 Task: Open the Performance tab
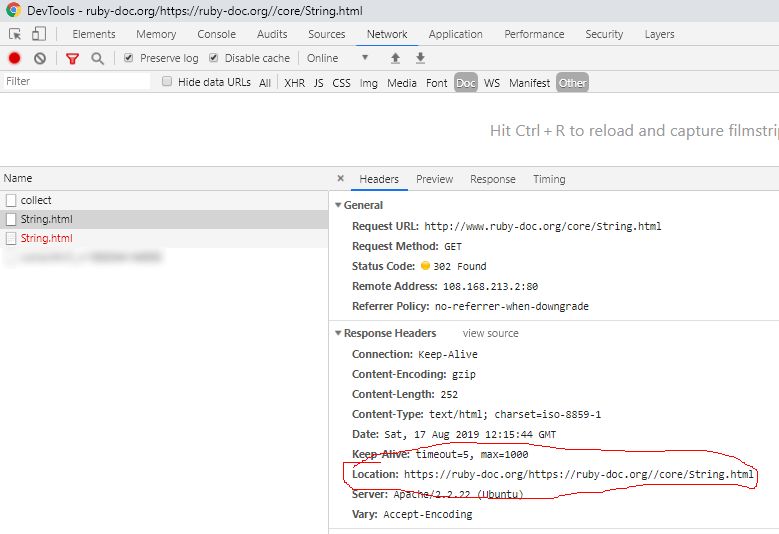pos(534,34)
